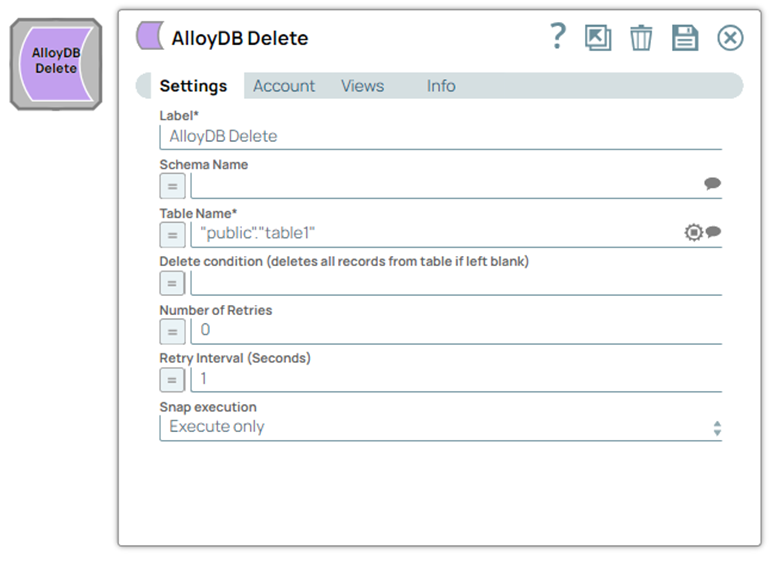This screenshot has height=562, width=770.
Task: Click the pop-out dialog icon in header
Action: click(x=598, y=38)
